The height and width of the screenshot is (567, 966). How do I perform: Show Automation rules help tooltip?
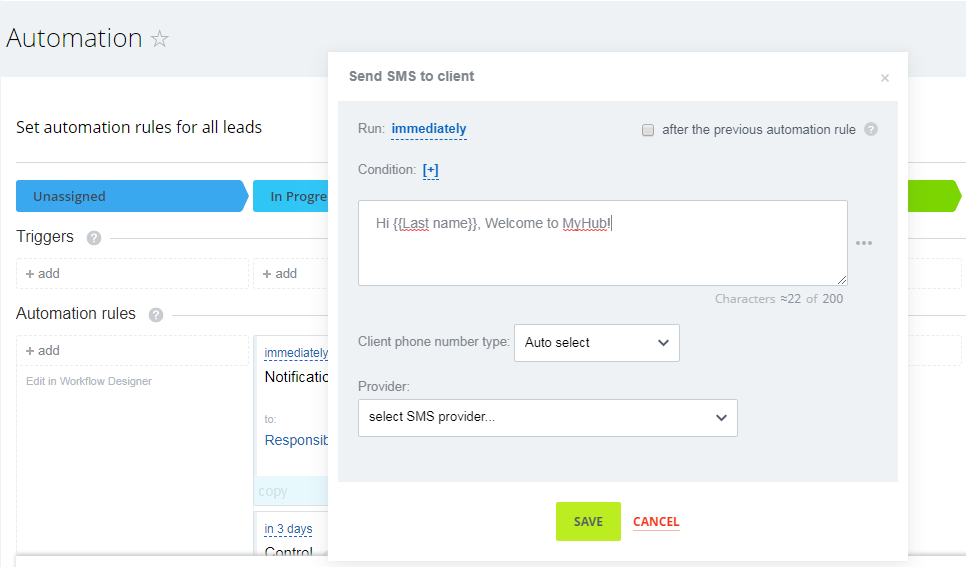pyautogui.click(x=156, y=315)
